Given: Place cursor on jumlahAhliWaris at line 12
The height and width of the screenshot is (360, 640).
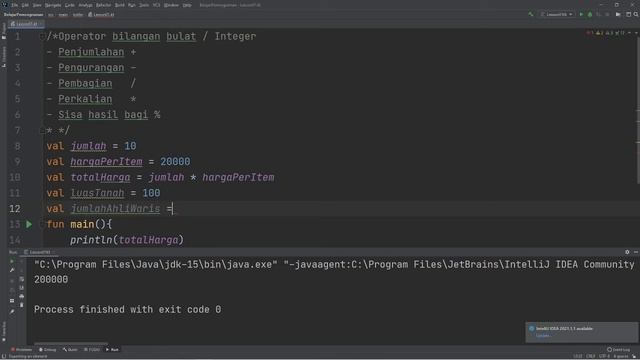Looking at the screenshot, I should click(x=115, y=209).
